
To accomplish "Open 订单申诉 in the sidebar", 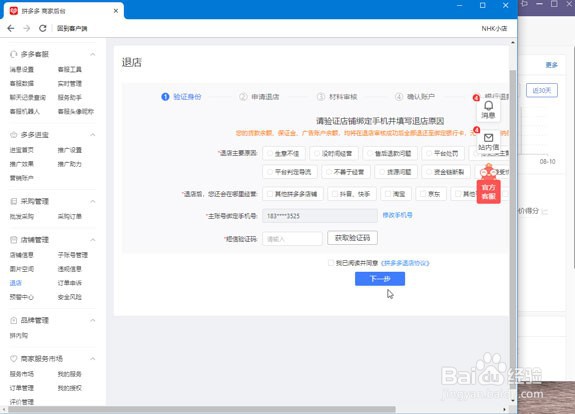I will coord(70,283).
